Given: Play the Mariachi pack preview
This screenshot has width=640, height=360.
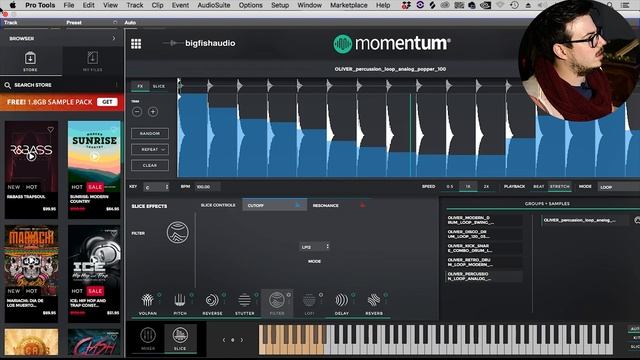Looking at the screenshot, I should coord(31,260).
